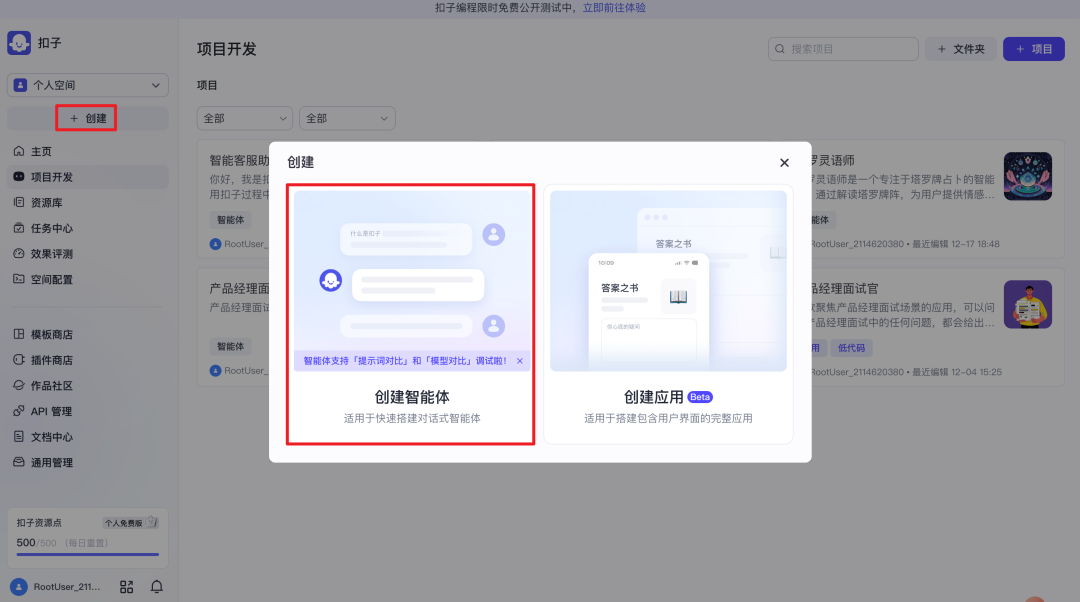Click the 500/500 resource points text
The width and height of the screenshot is (1080, 602).
pos(37,543)
